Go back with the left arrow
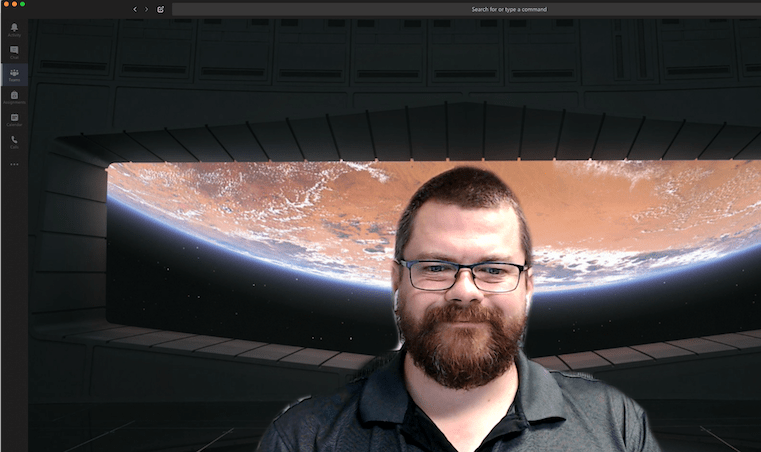 pyautogui.click(x=135, y=9)
